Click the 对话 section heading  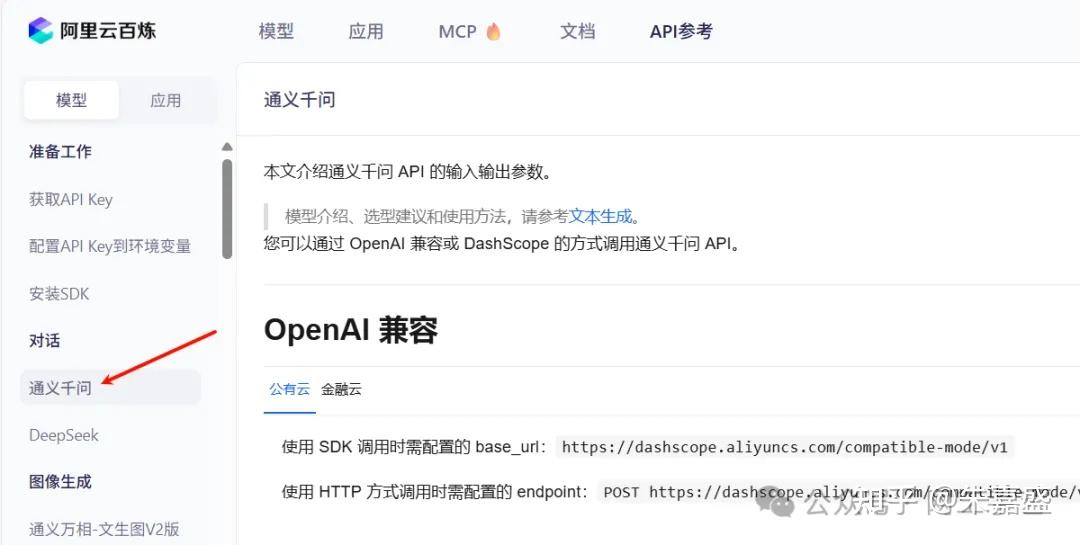[x=44, y=340]
